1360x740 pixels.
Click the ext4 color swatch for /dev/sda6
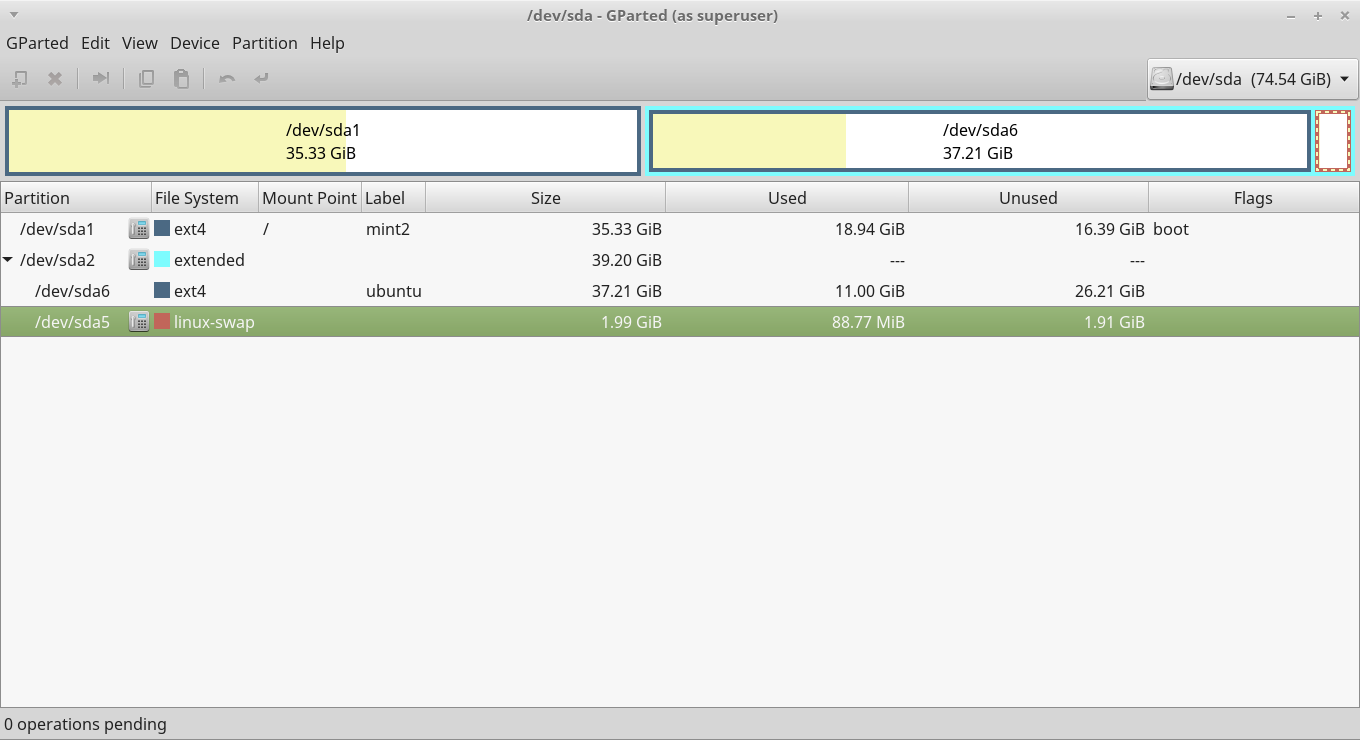(x=162, y=291)
